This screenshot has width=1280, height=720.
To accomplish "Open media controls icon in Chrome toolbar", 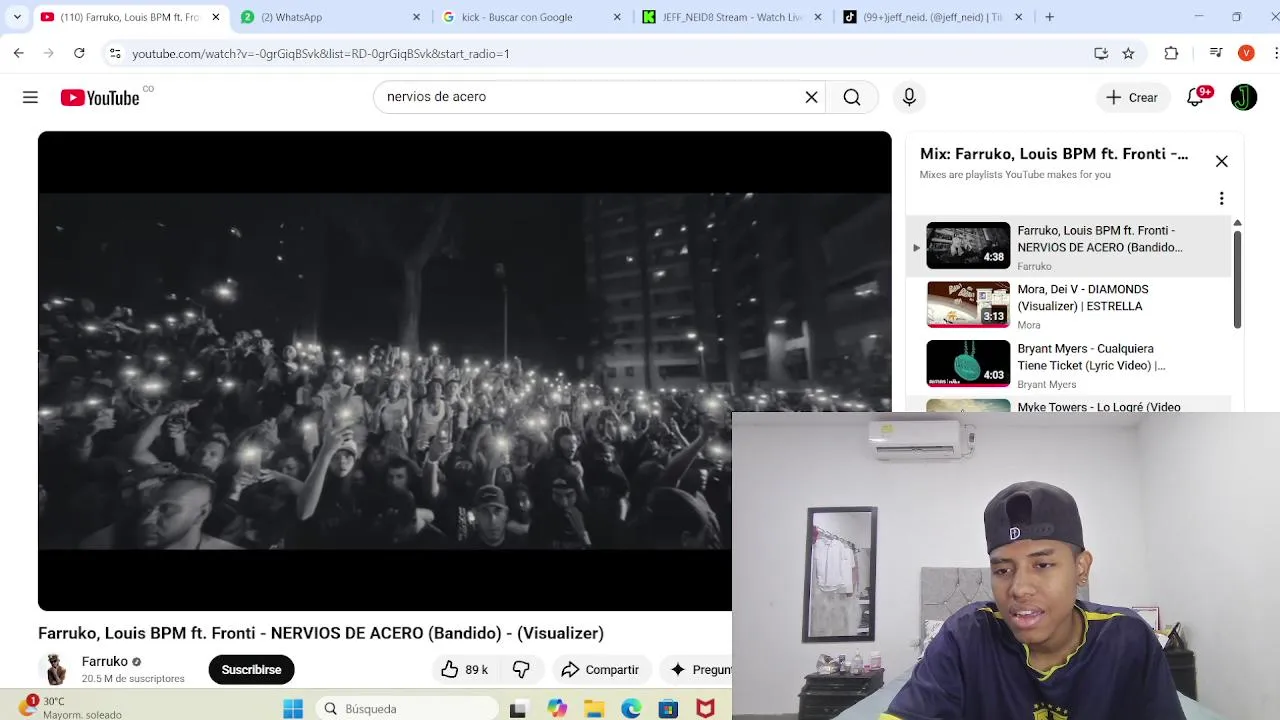I will point(1216,53).
